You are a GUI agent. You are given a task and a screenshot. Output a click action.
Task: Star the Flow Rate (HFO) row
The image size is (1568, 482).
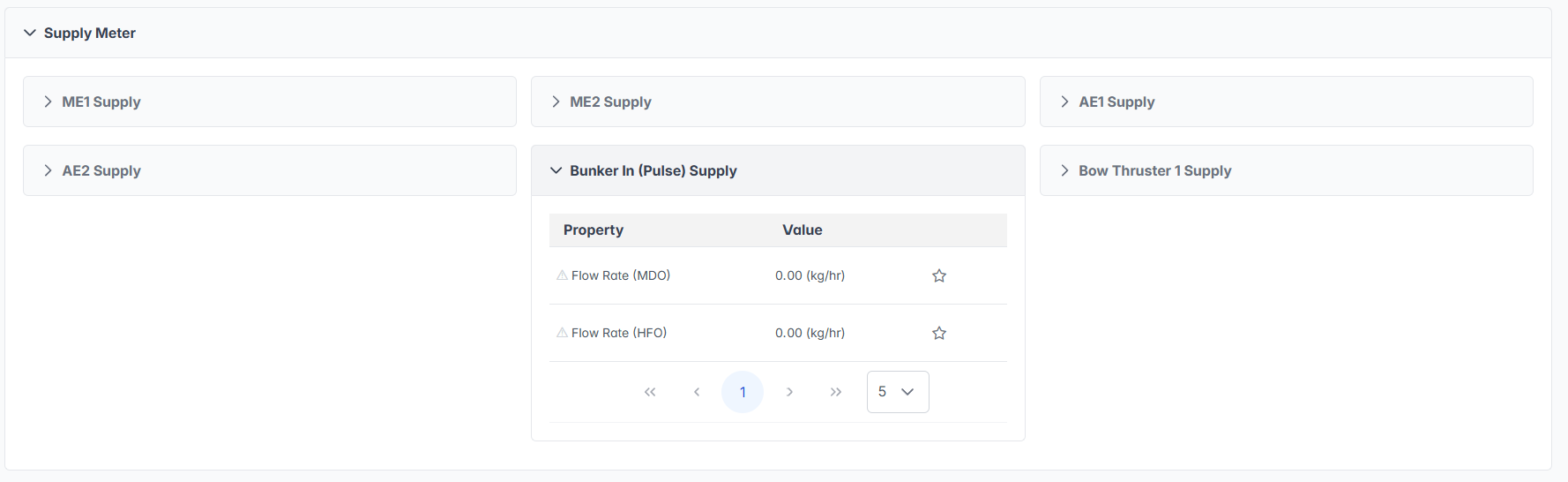939,334
